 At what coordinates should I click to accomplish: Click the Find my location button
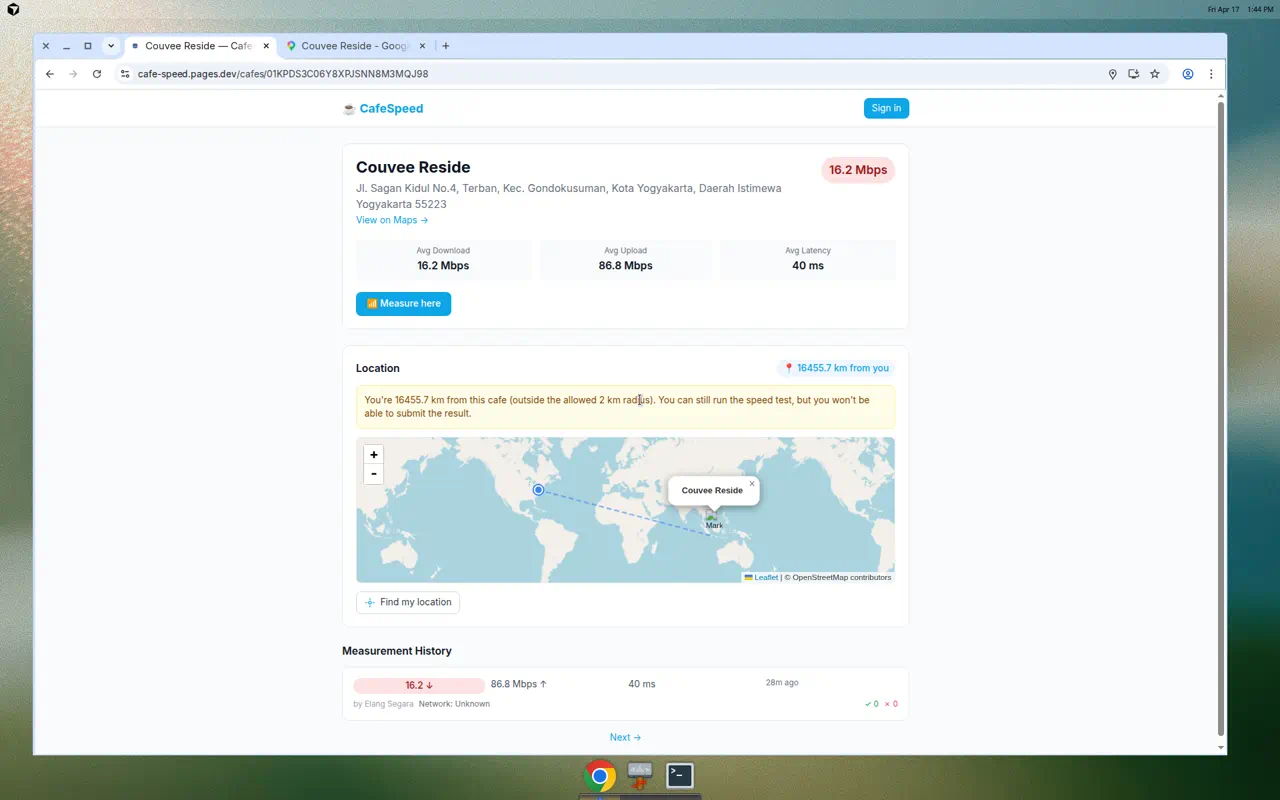coord(408,602)
